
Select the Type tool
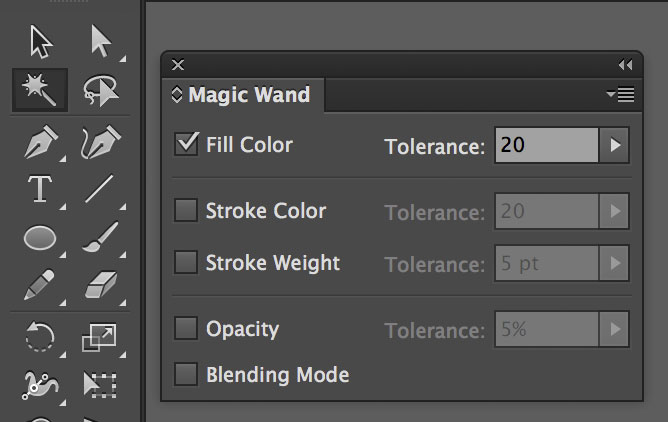(40, 189)
